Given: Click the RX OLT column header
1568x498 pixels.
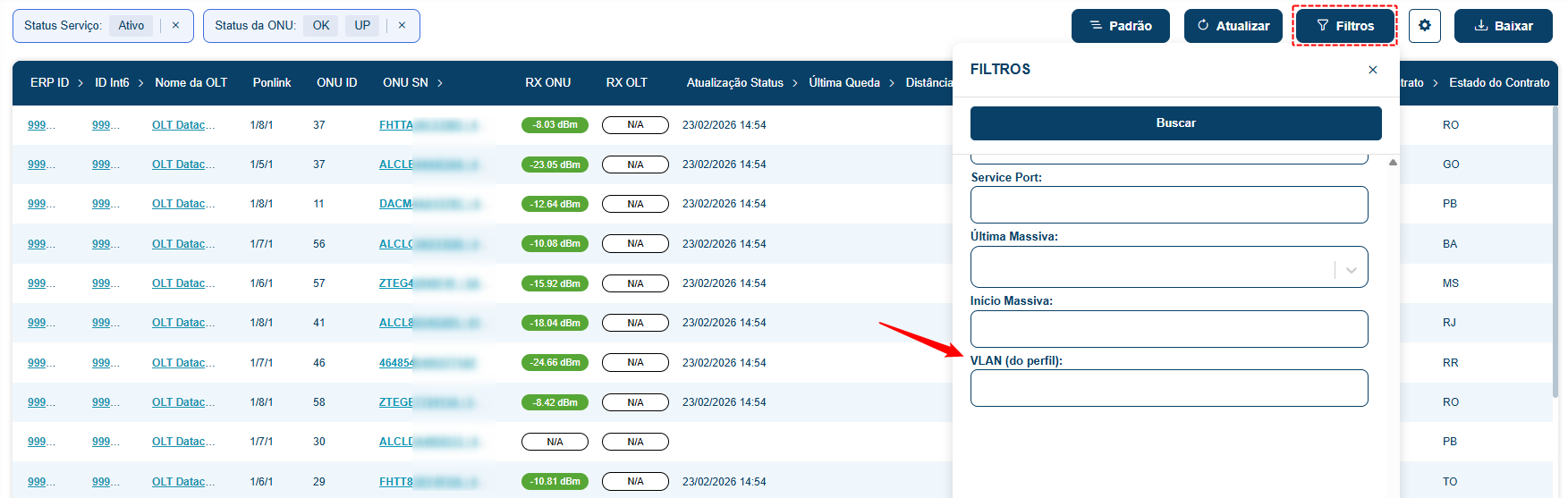Looking at the screenshot, I should 626,82.
